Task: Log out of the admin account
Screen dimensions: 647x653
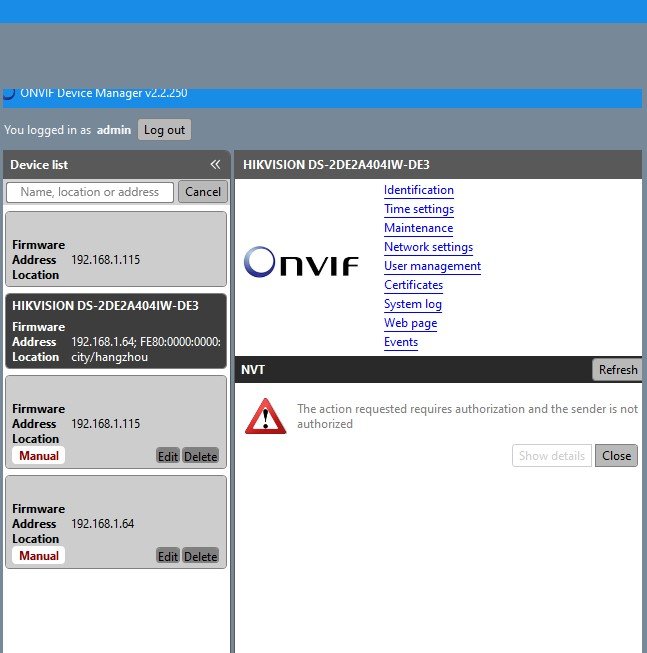Action: (164, 130)
